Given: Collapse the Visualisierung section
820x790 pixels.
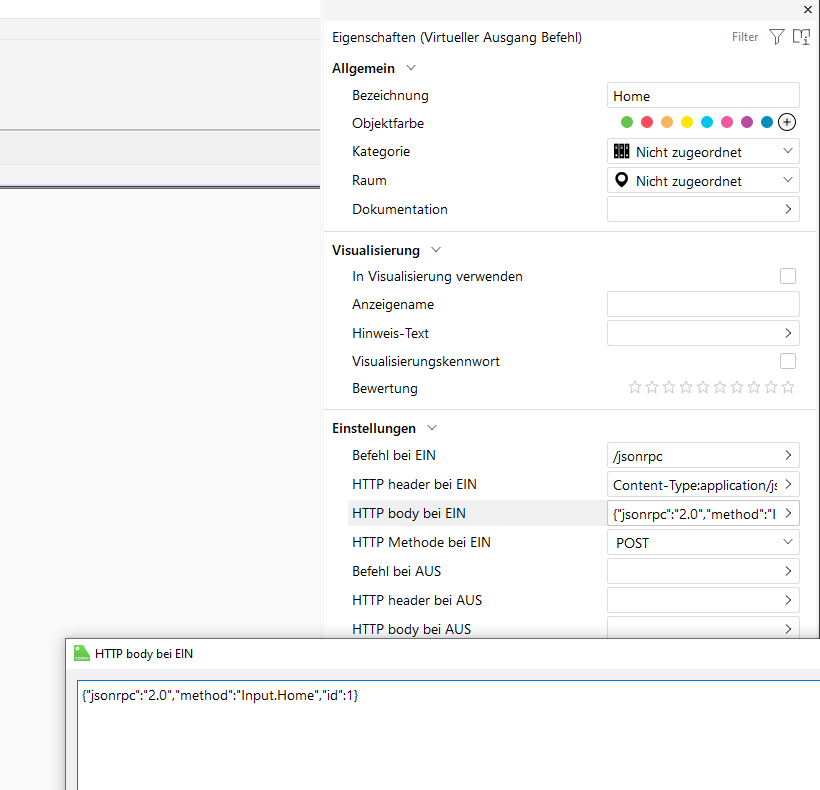Looking at the screenshot, I should coord(436,250).
